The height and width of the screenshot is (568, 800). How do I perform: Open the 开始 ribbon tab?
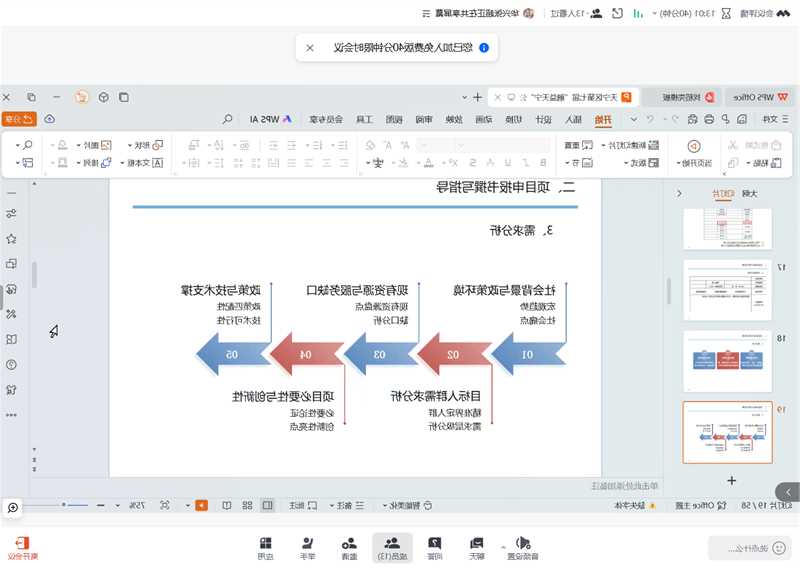(603, 119)
